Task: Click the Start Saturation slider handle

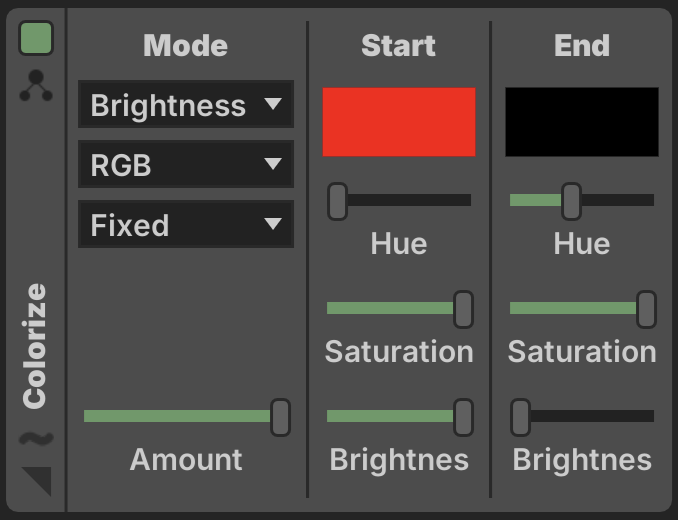Action: click(463, 309)
